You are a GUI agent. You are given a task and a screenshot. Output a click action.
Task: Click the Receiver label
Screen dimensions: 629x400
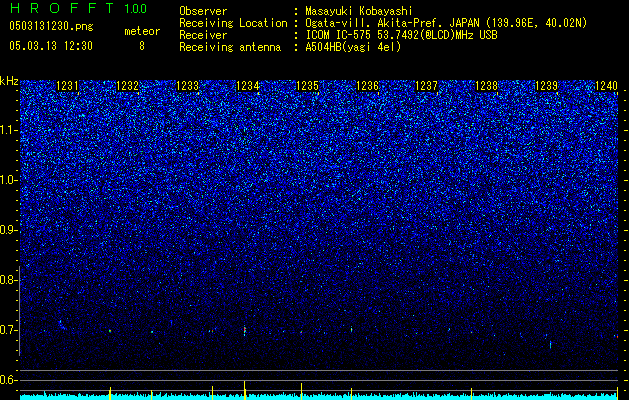(203, 35)
